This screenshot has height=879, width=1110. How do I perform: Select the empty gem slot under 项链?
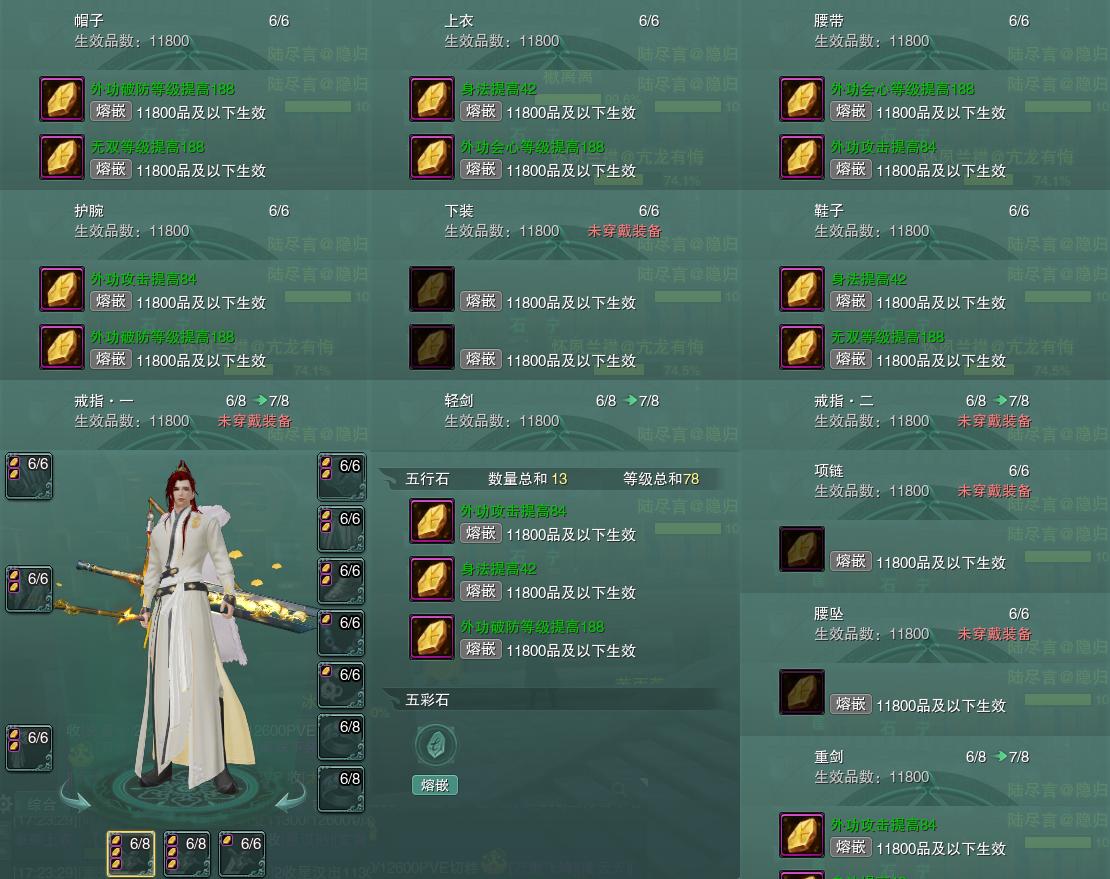(x=802, y=549)
